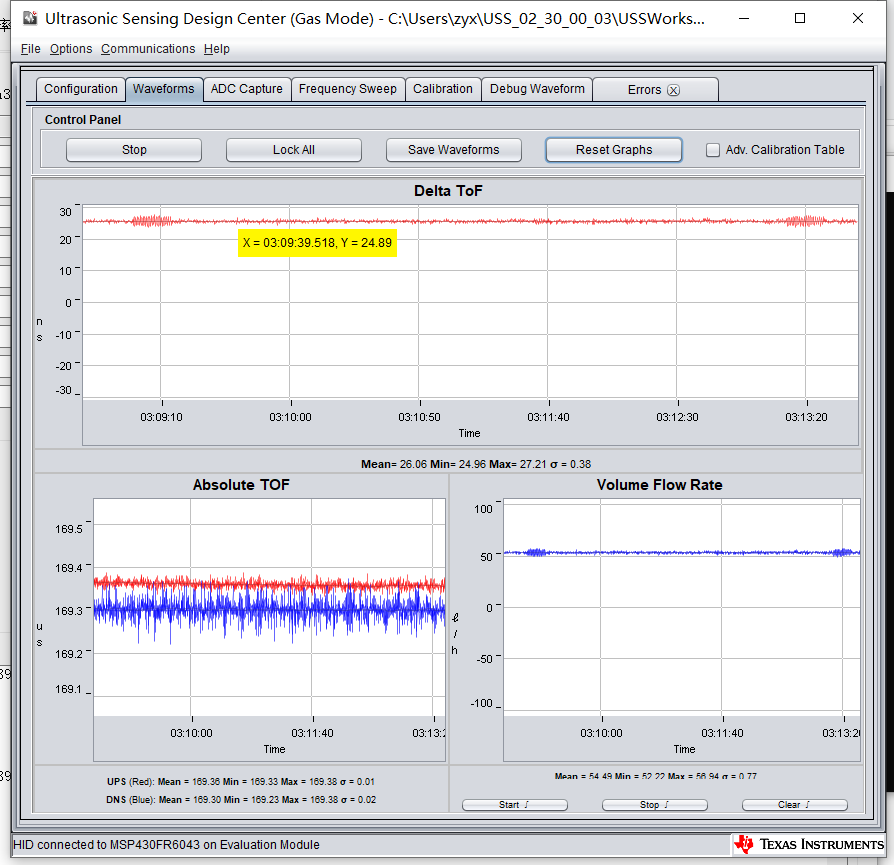894x865 pixels.
Task: Click the Delta ToF chart title
Action: click(x=448, y=191)
